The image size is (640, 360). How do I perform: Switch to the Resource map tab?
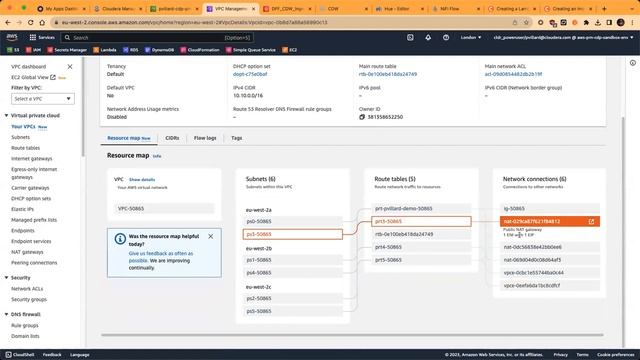(129, 138)
